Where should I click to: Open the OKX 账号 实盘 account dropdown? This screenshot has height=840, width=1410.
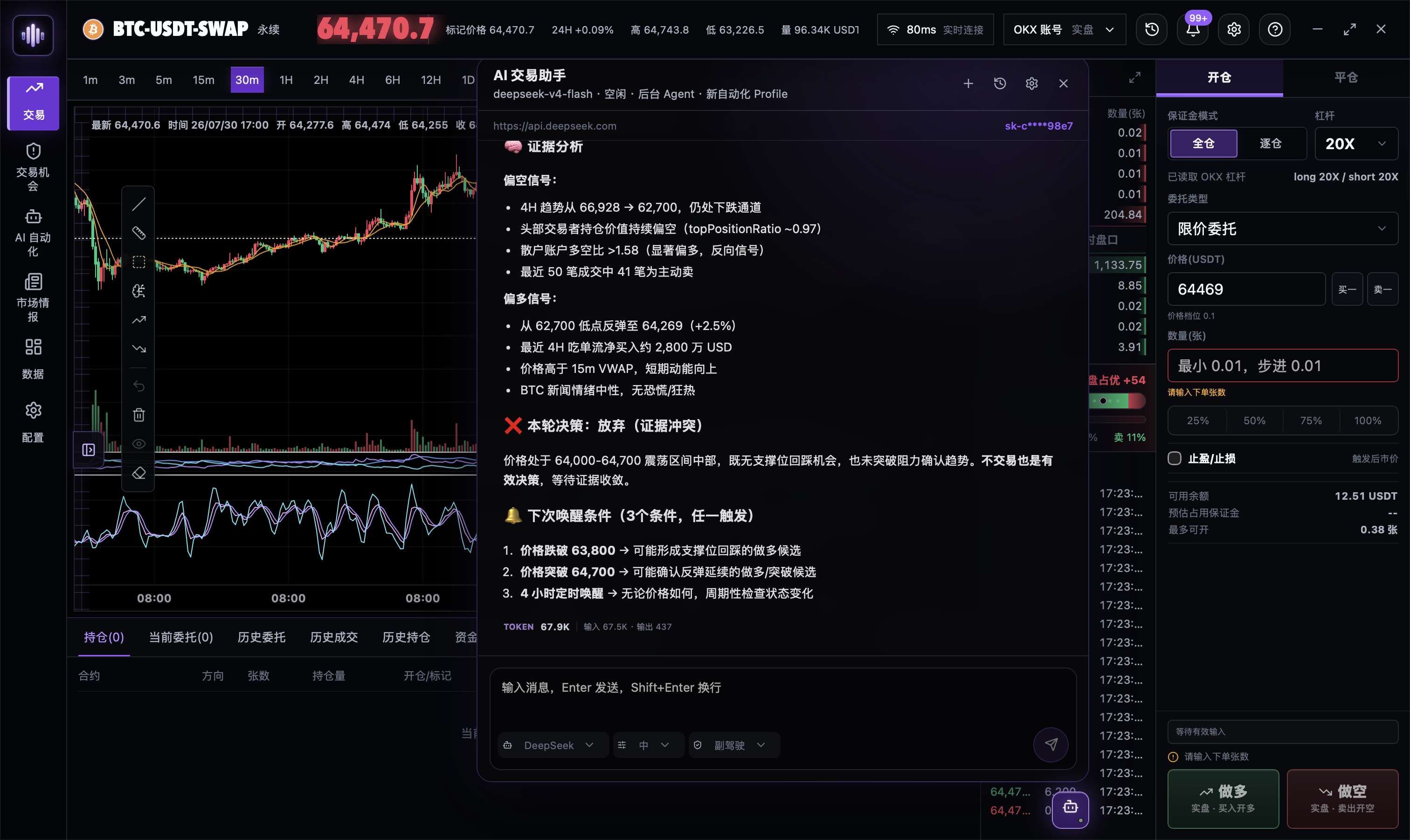click(x=1064, y=29)
